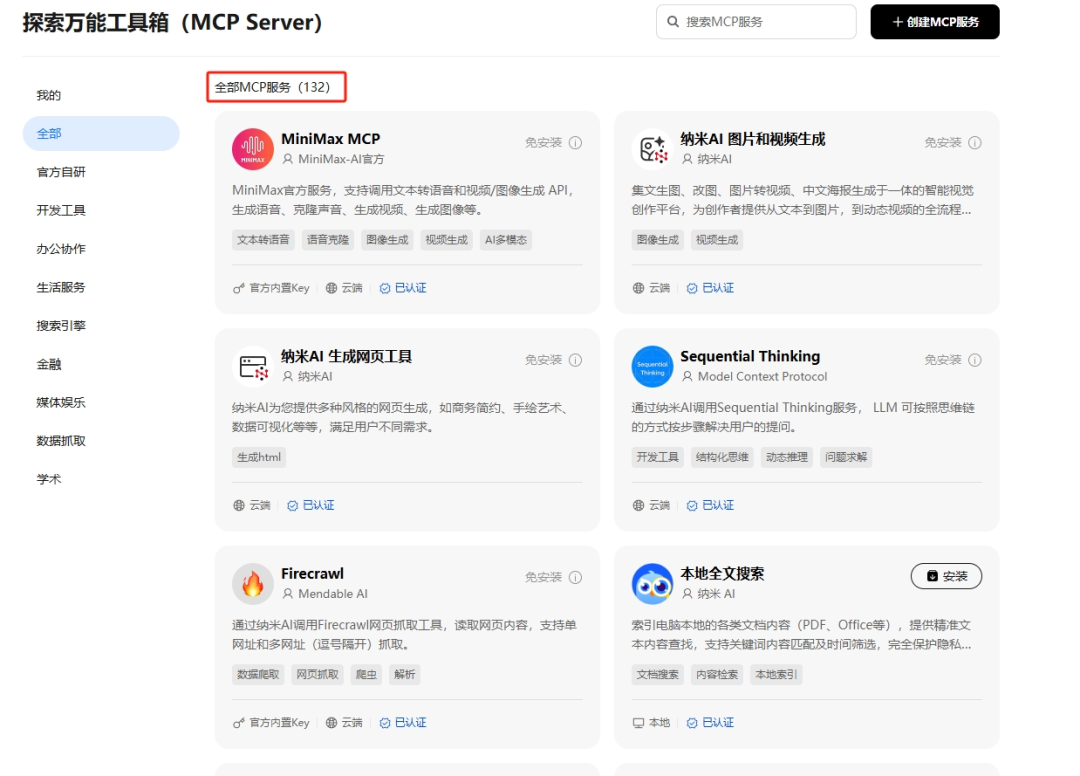Click 问题求解 tag
This screenshot has height=776, width=1080.
pos(846,457)
